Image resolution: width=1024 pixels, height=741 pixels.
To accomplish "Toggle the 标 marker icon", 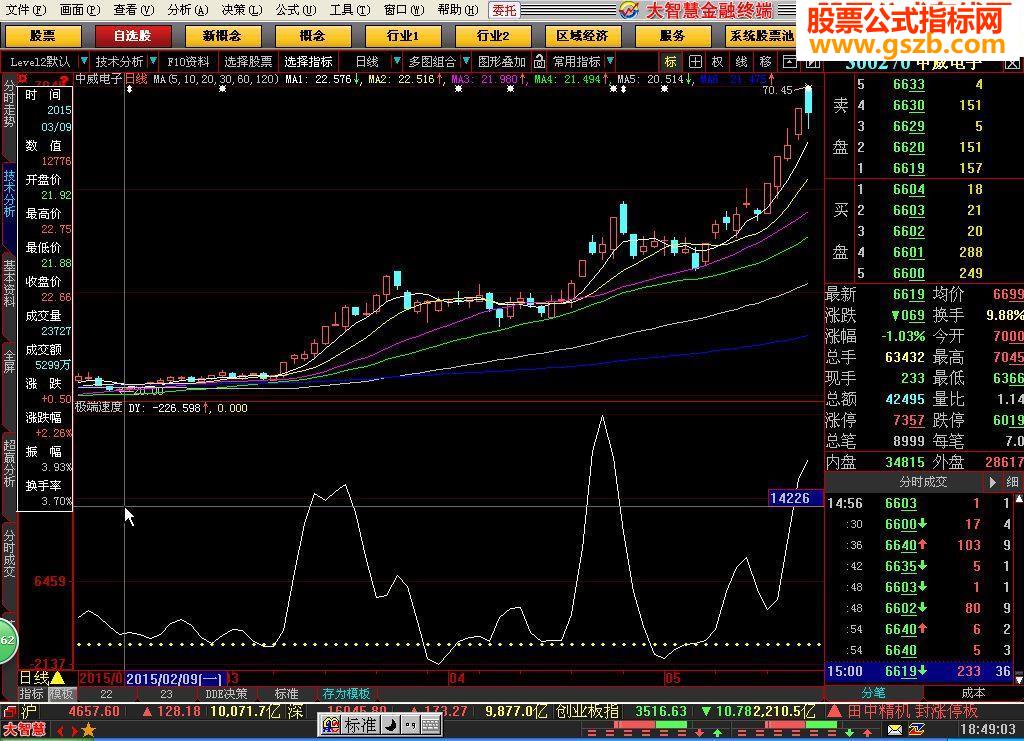I will click(671, 62).
